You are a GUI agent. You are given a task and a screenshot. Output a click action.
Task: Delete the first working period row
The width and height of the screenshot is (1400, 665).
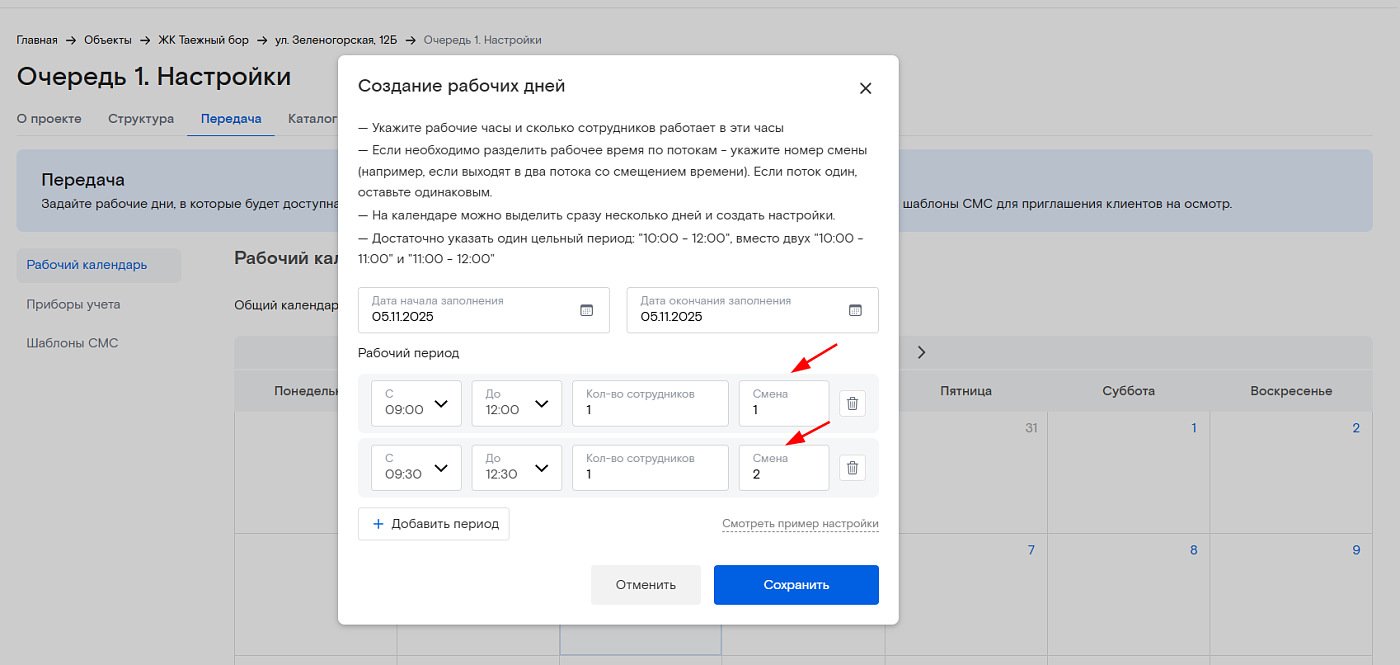(852, 404)
